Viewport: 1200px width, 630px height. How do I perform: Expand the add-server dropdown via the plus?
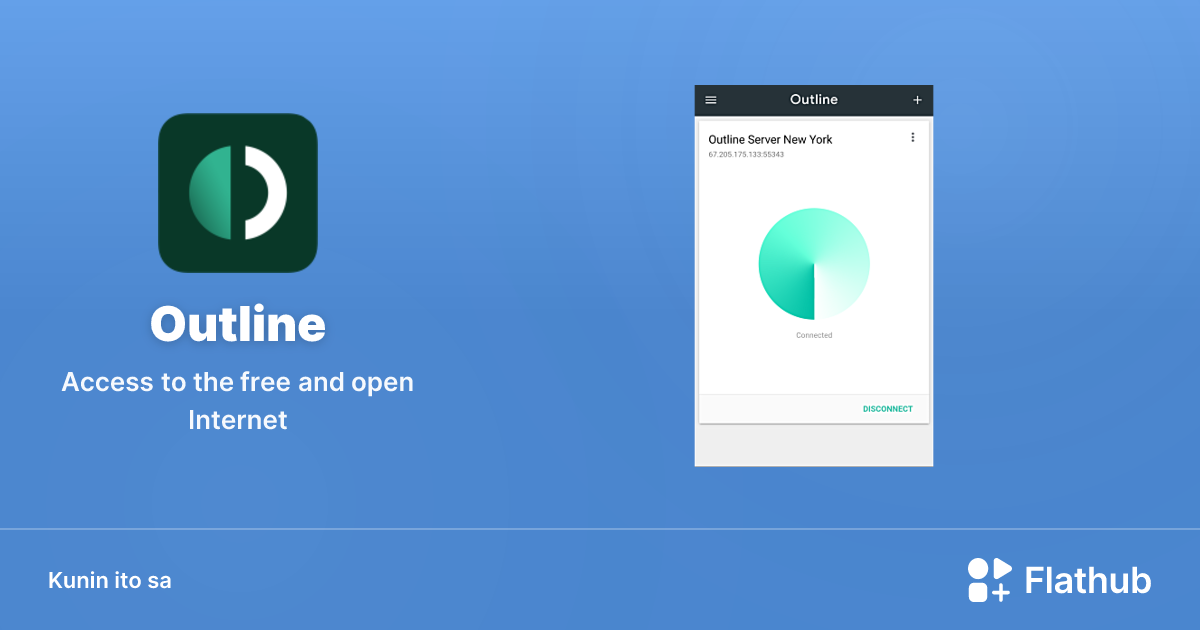click(917, 100)
